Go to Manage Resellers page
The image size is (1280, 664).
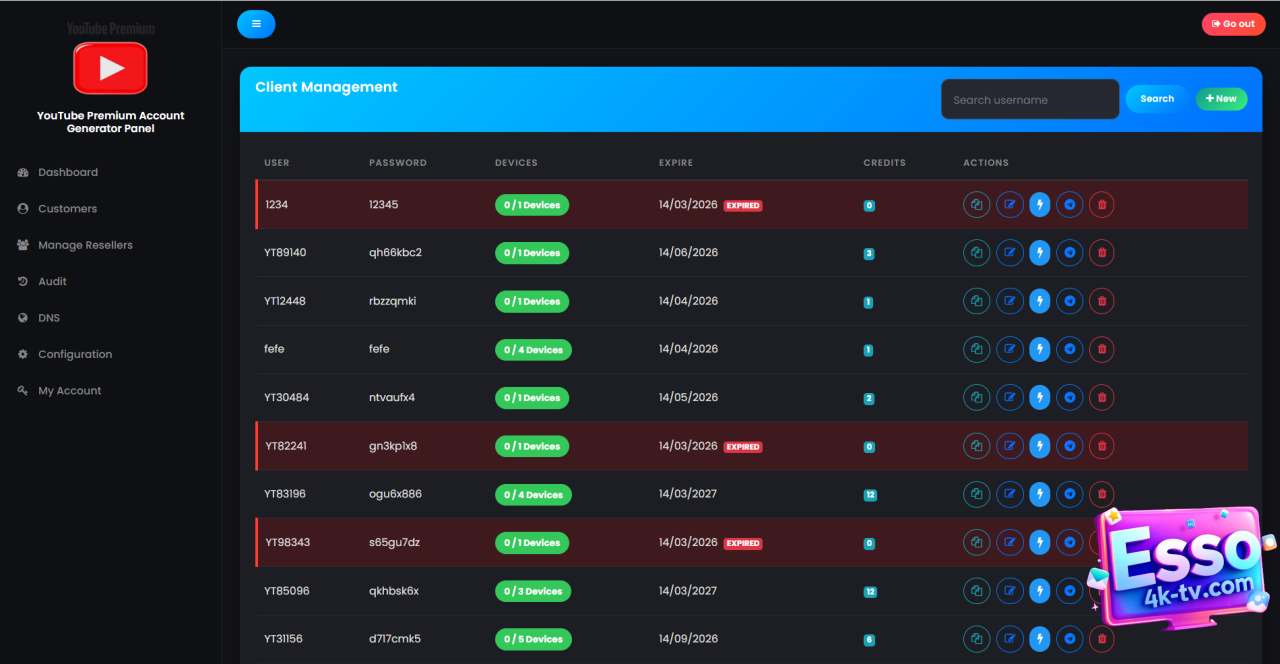point(85,245)
